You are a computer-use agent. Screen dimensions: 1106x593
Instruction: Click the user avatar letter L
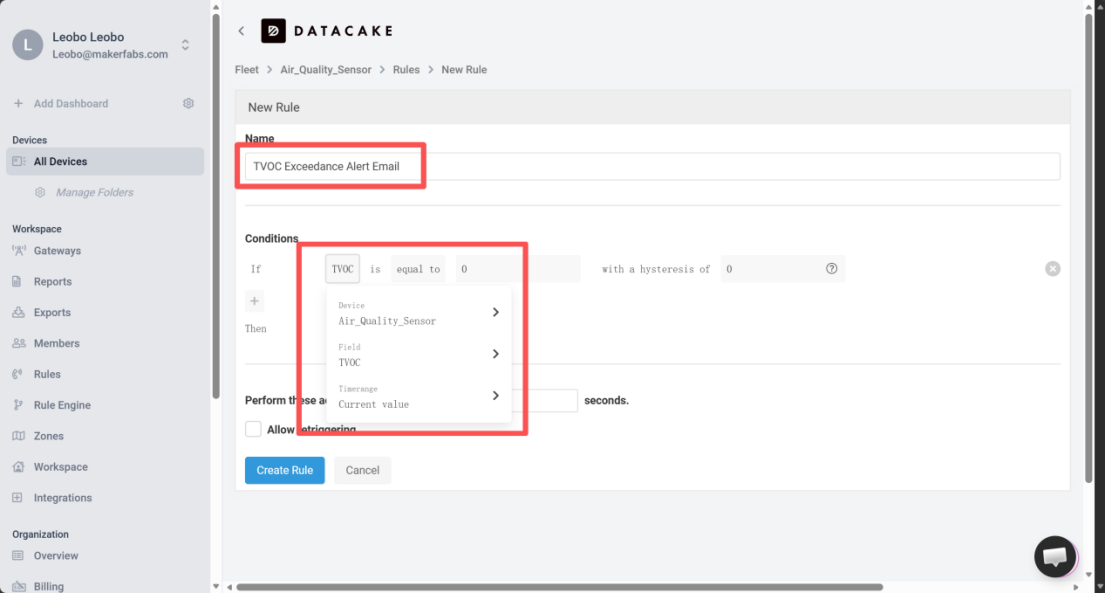(x=28, y=45)
